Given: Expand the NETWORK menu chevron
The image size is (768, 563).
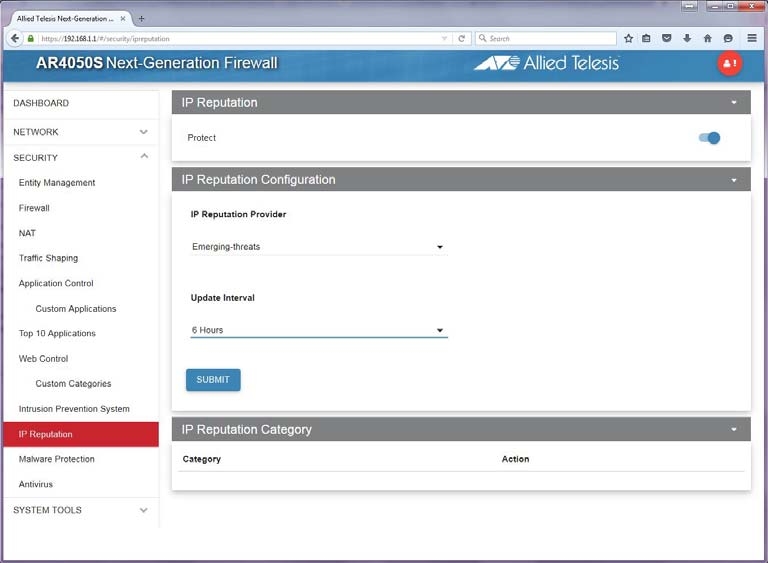Looking at the screenshot, I should 144,132.
